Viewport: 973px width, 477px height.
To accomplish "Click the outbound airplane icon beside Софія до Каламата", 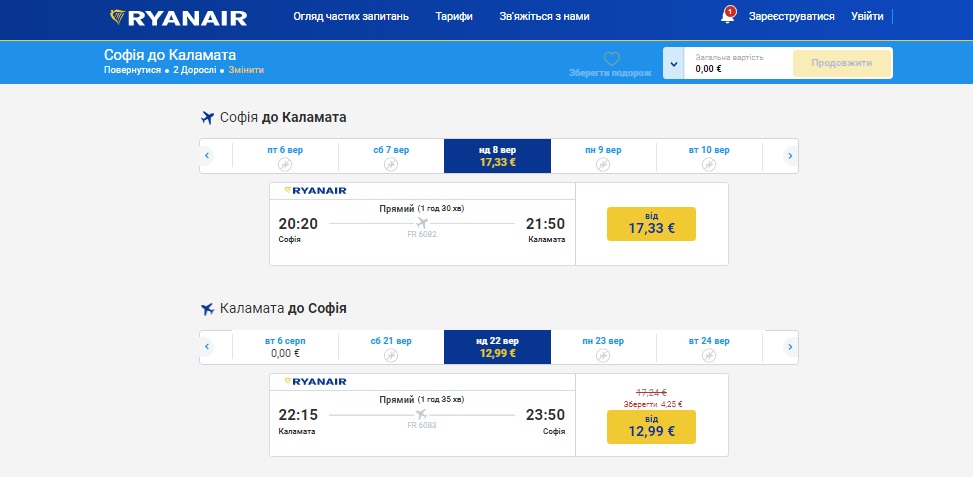I will coord(207,118).
